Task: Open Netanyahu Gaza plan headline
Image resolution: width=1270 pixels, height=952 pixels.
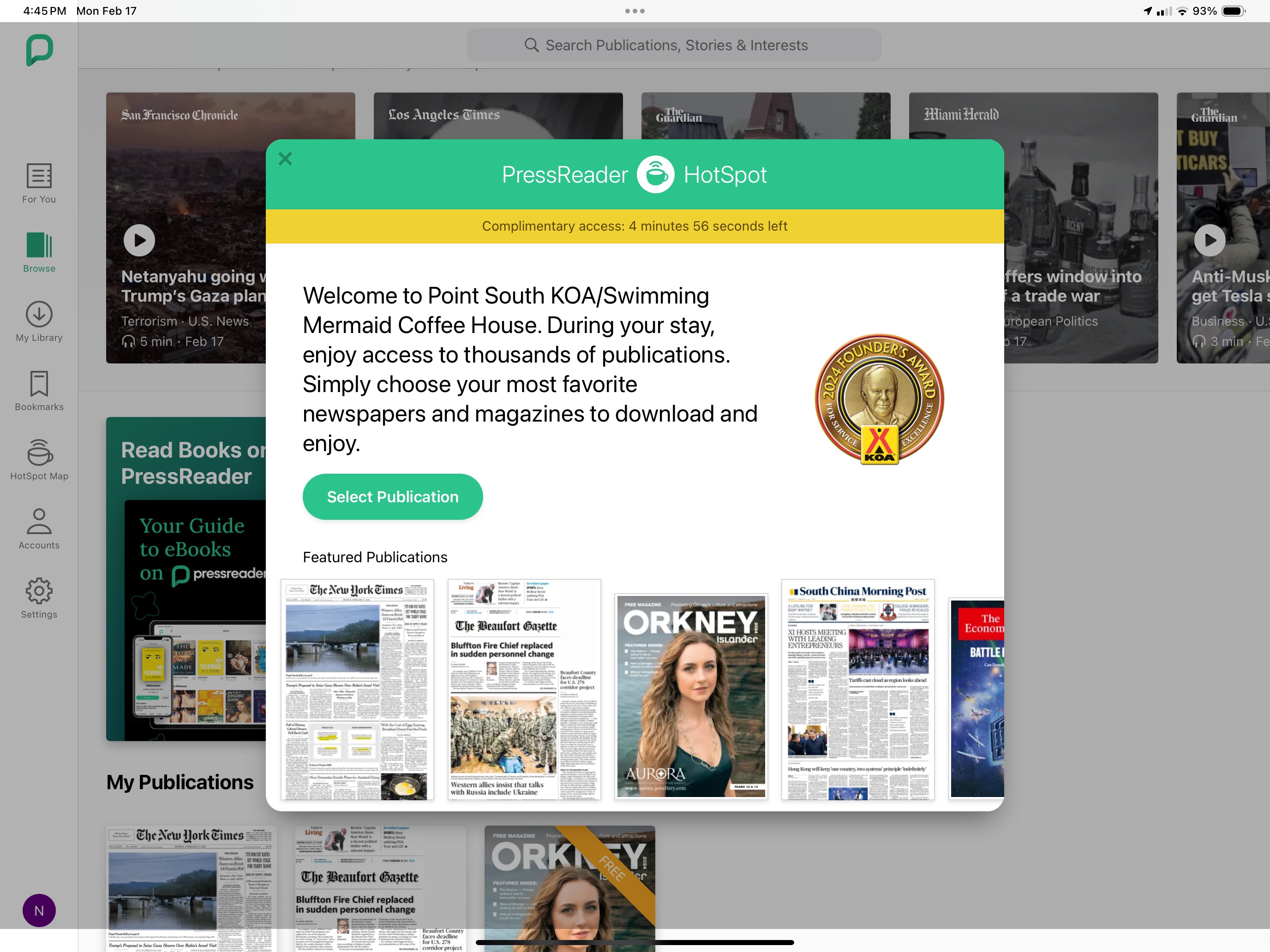Action: [x=193, y=286]
